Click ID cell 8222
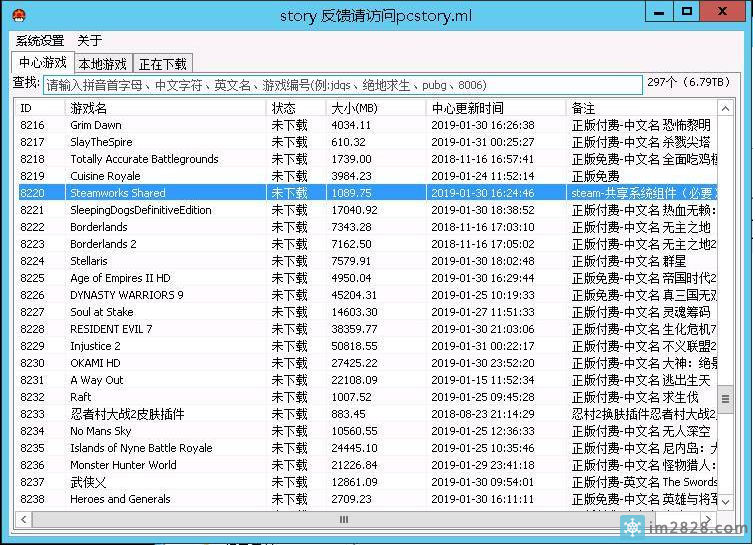The height and width of the screenshot is (545, 755). (32, 227)
